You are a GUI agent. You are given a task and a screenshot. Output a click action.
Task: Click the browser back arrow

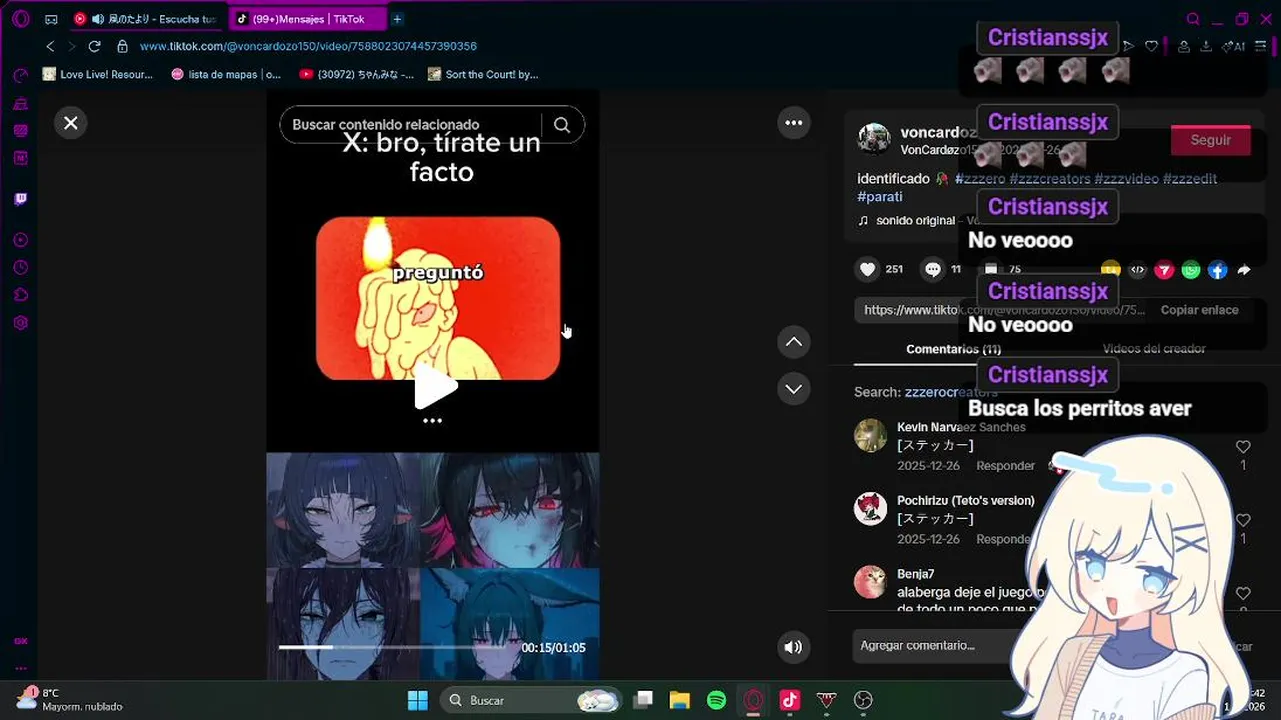pyautogui.click(x=50, y=46)
